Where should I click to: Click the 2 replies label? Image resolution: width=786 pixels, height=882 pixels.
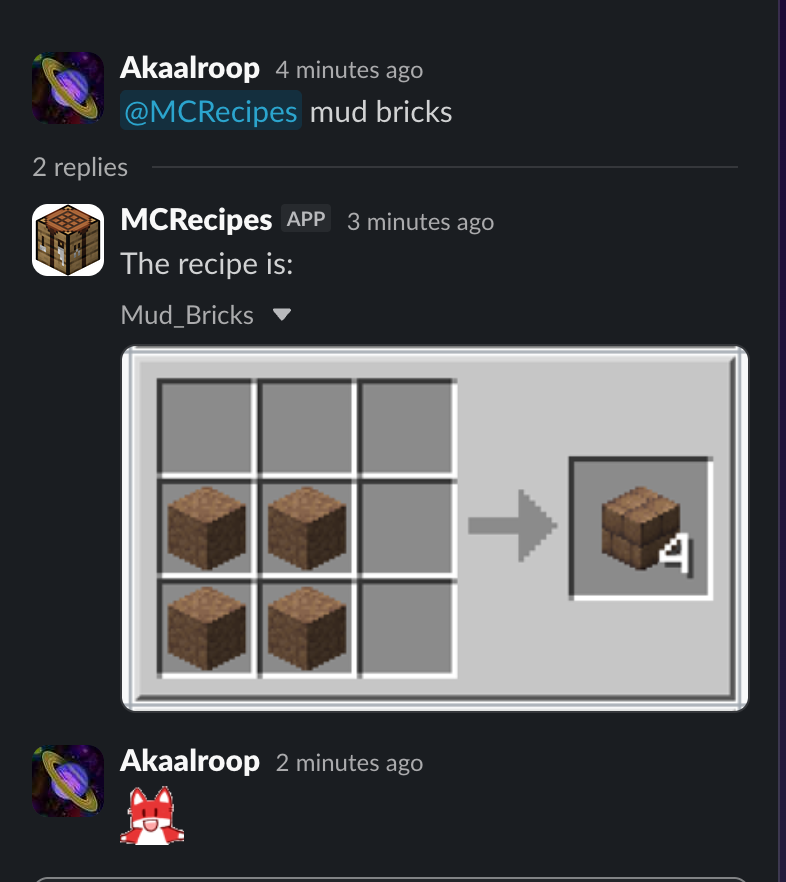(80, 168)
